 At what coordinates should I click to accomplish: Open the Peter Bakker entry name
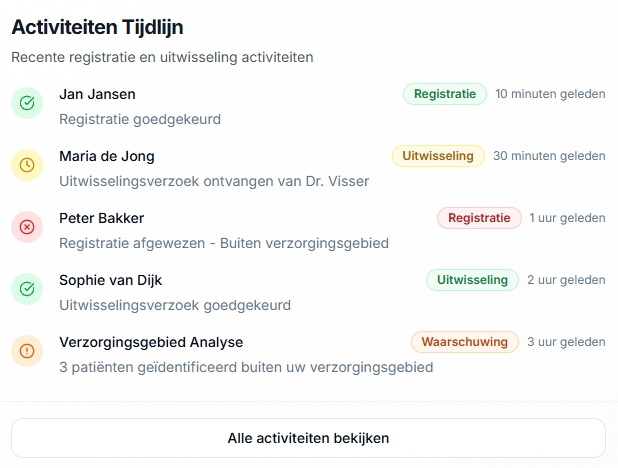click(x=102, y=218)
